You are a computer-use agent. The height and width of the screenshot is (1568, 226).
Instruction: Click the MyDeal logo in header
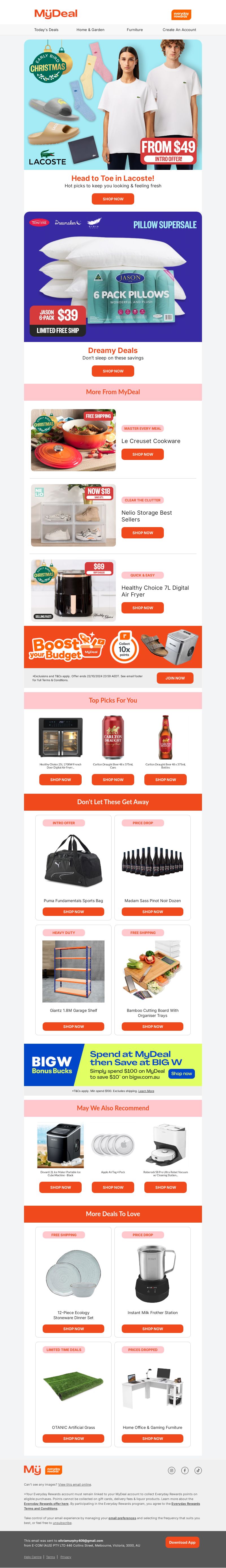pos(56,13)
